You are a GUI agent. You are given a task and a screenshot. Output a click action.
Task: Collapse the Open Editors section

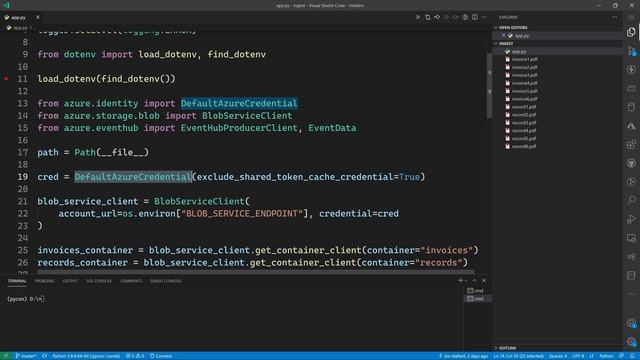pyautogui.click(x=513, y=27)
